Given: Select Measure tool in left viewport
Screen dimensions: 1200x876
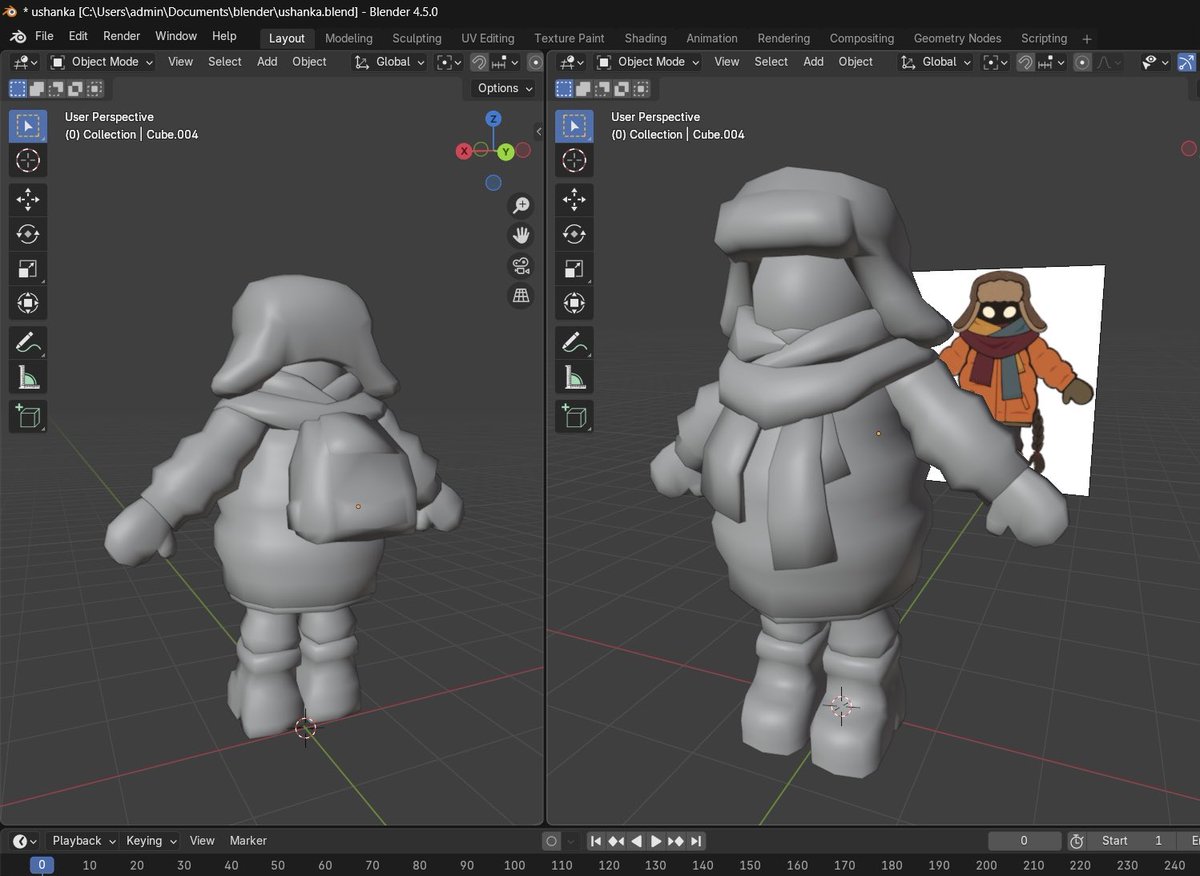Looking at the screenshot, I should (28, 377).
